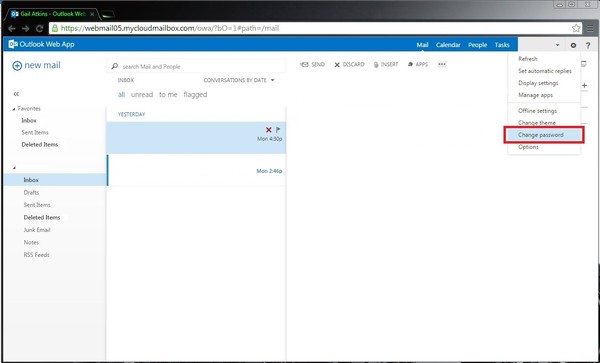600x363 pixels.
Task: Click the search Mail and People field
Action: (196, 66)
